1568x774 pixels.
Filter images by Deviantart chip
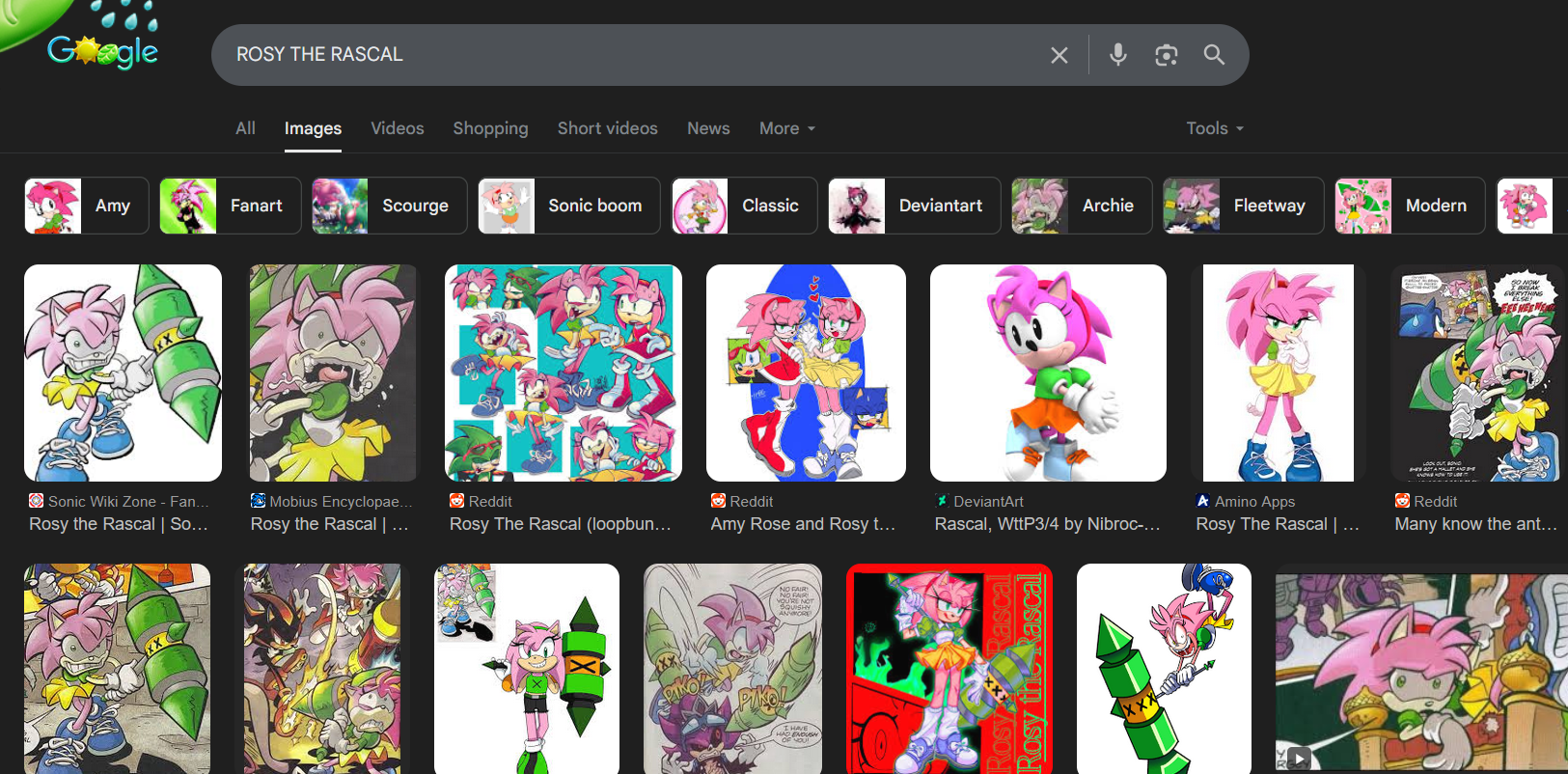[x=915, y=206]
